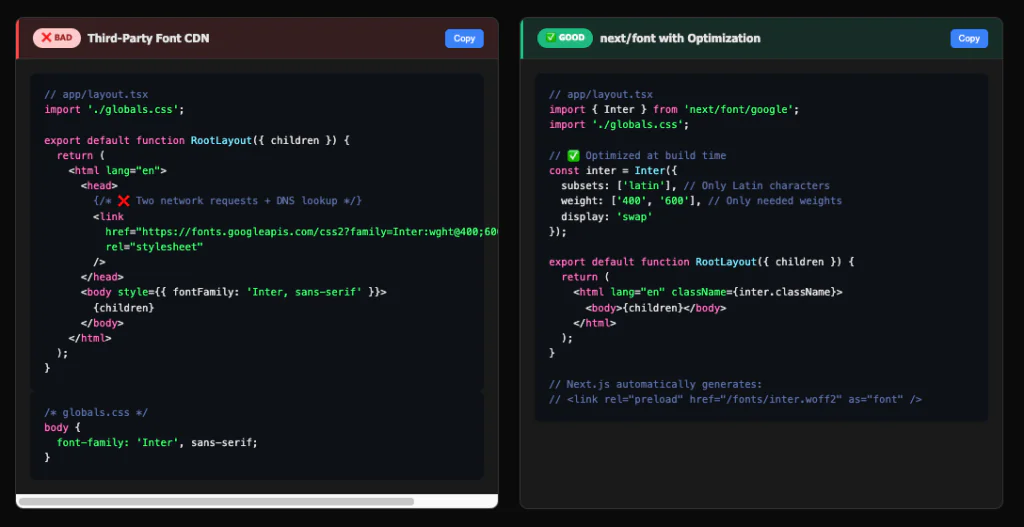Click the <link opening tag line
Image resolution: width=1024 pixels, height=527 pixels.
pos(108,216)
